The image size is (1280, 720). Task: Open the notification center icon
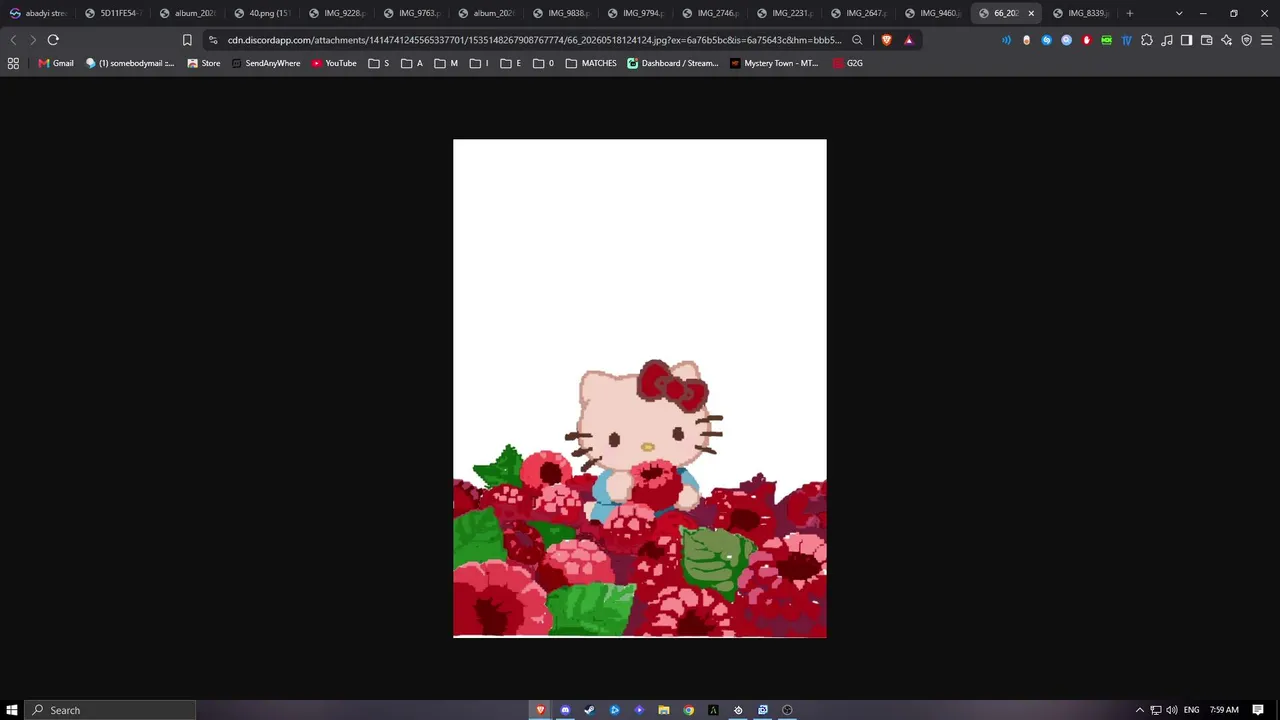click(1258, 710)
